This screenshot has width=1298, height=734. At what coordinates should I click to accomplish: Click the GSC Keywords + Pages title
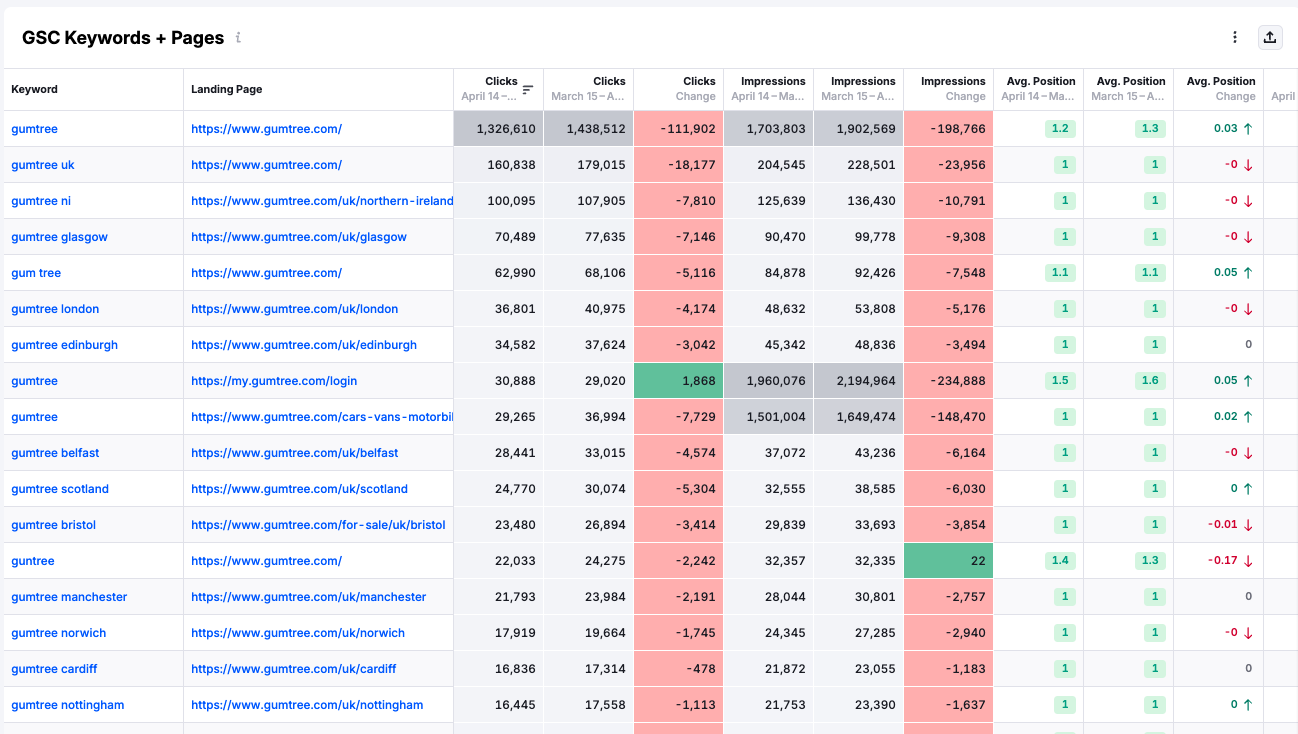click(123, 38)
